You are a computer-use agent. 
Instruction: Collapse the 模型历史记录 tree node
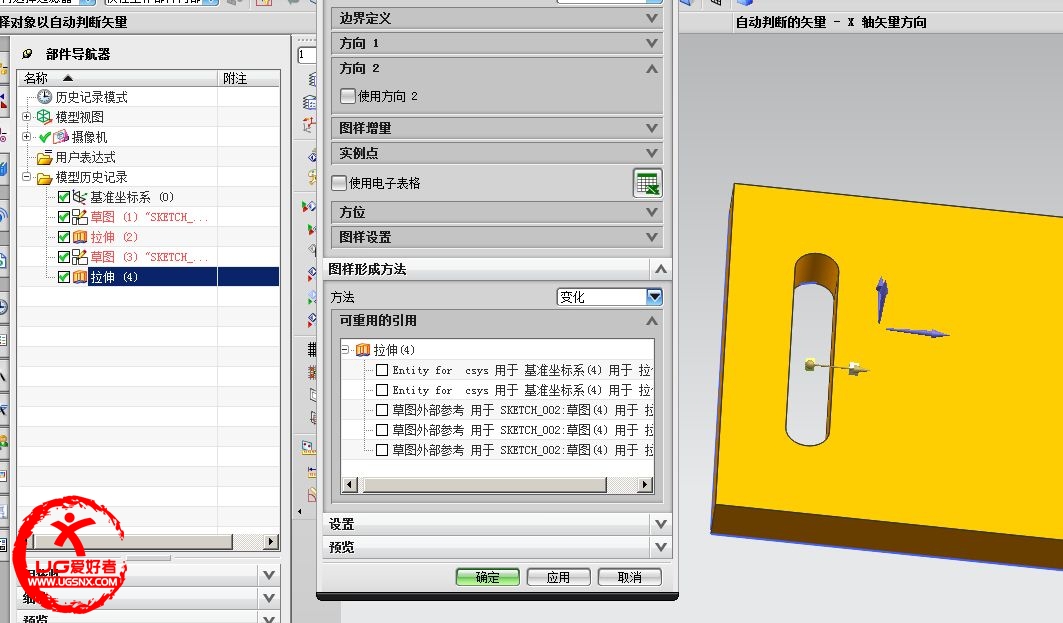(x=26, y=177)
